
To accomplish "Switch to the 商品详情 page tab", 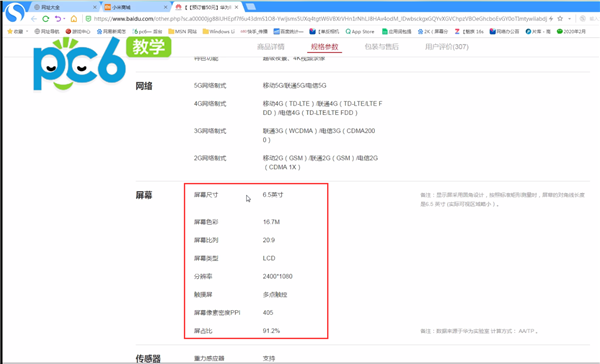I will click(x=271, y=47).
